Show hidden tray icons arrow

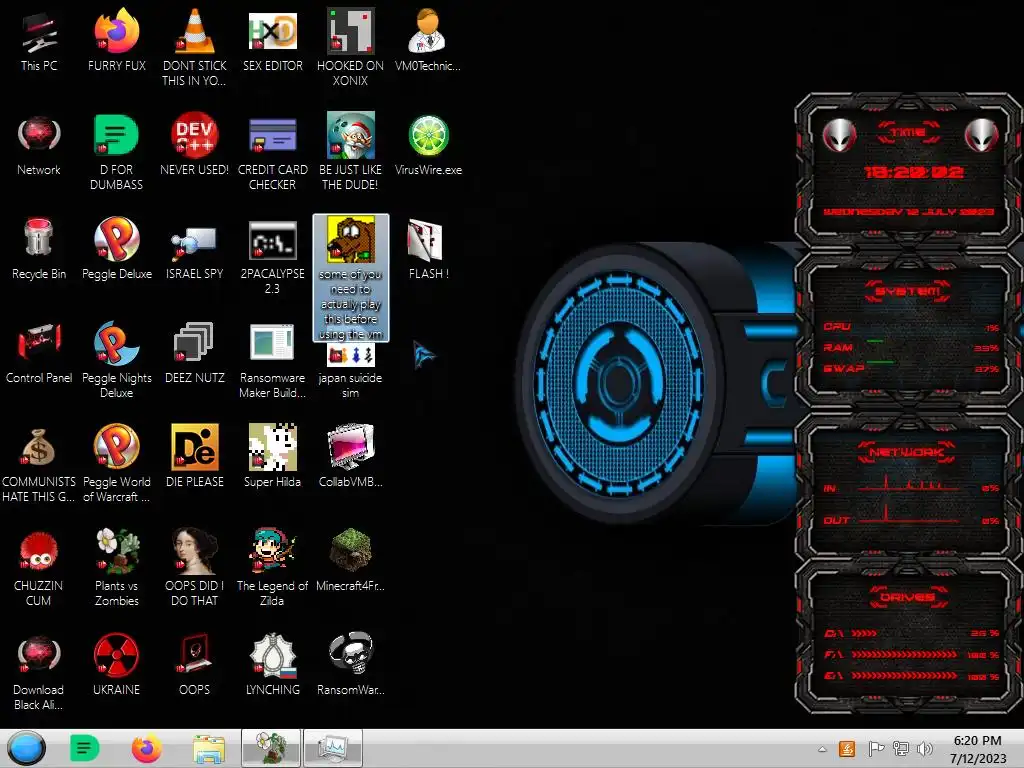(822, 749)
